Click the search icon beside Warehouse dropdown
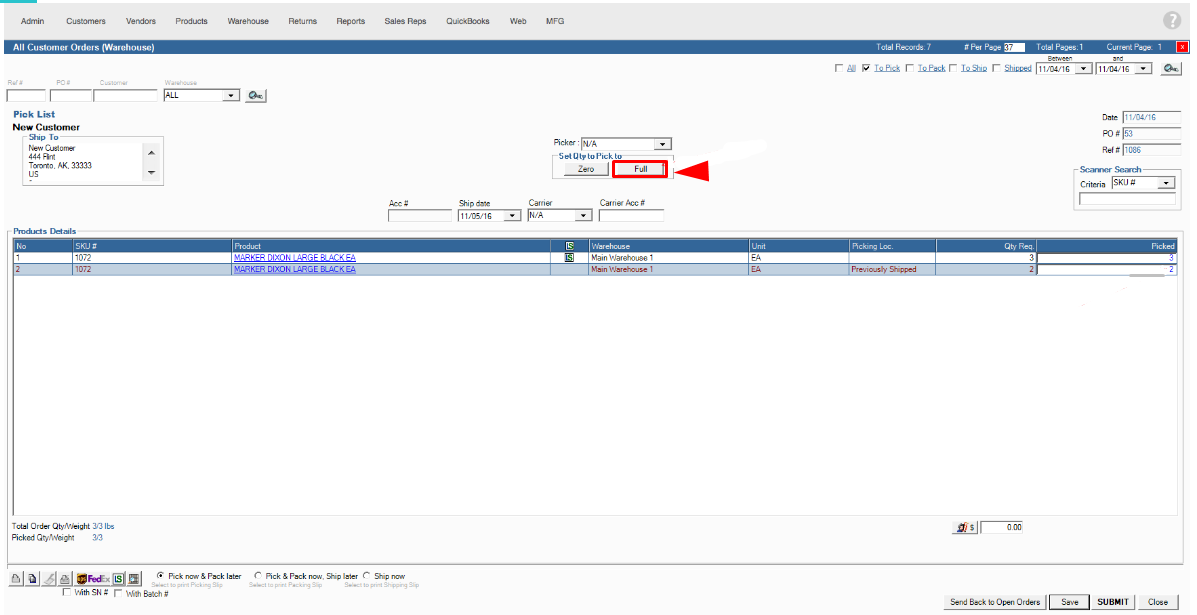Viewport: 1197px width, 615px height. [256, 95]
